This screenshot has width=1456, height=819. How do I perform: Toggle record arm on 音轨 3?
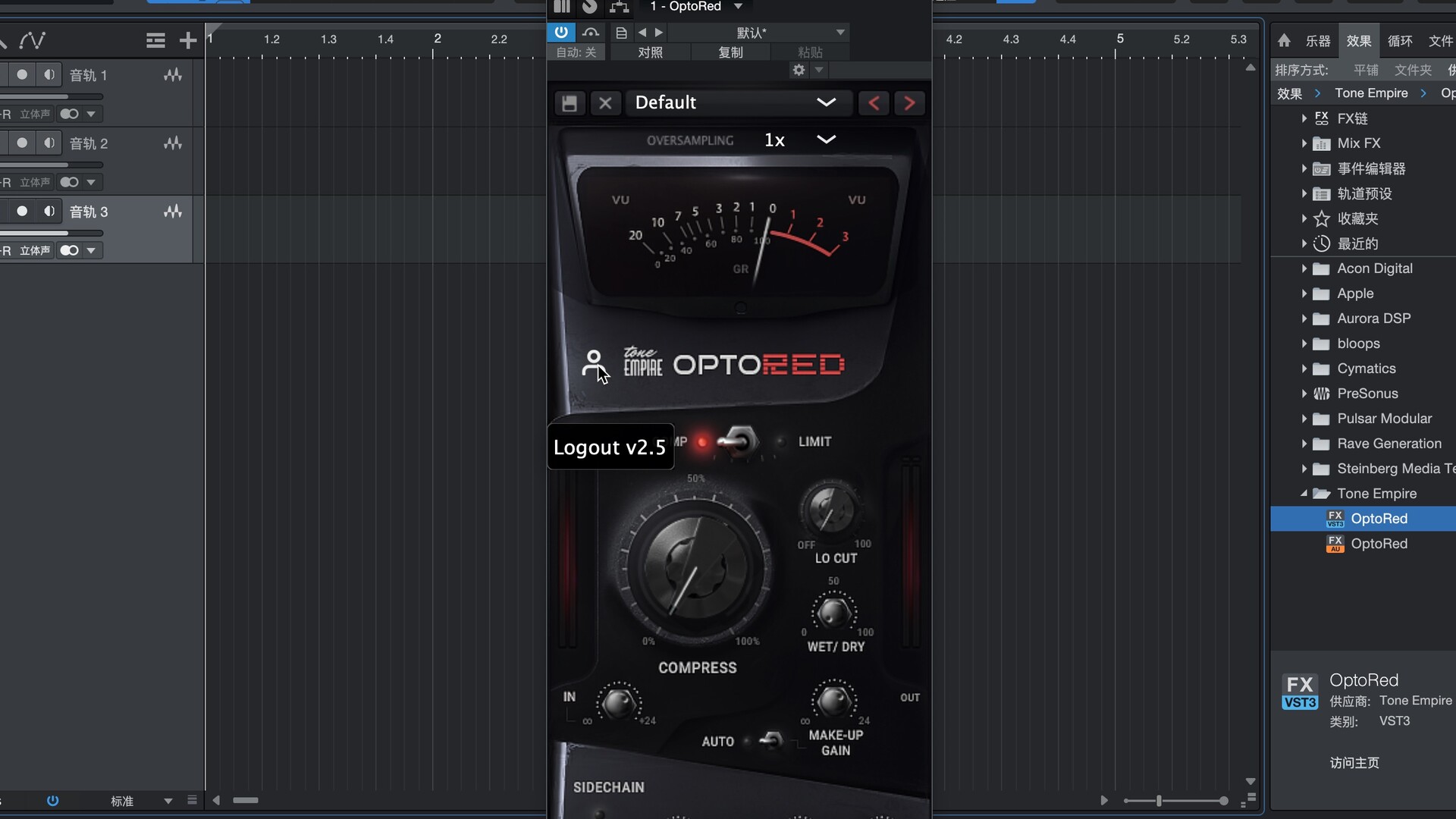click(22, 211)
